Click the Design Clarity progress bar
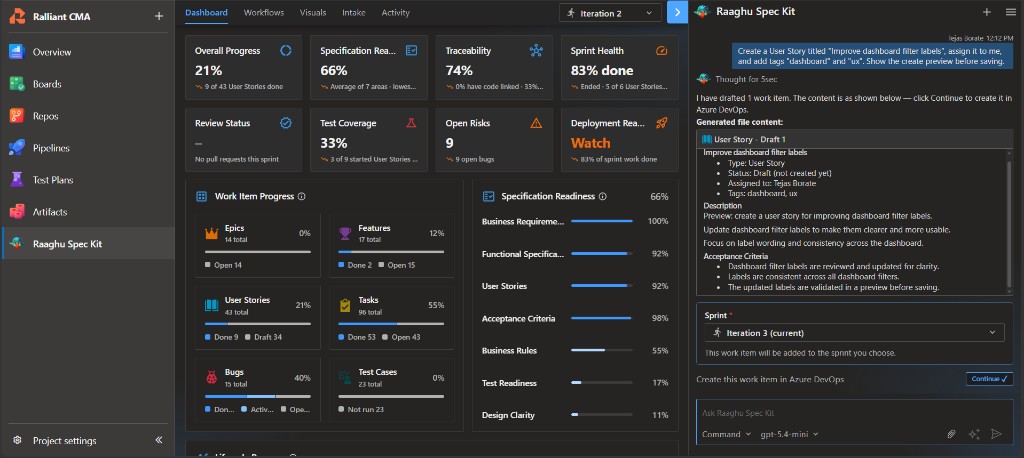 click(x=601, y=415)
